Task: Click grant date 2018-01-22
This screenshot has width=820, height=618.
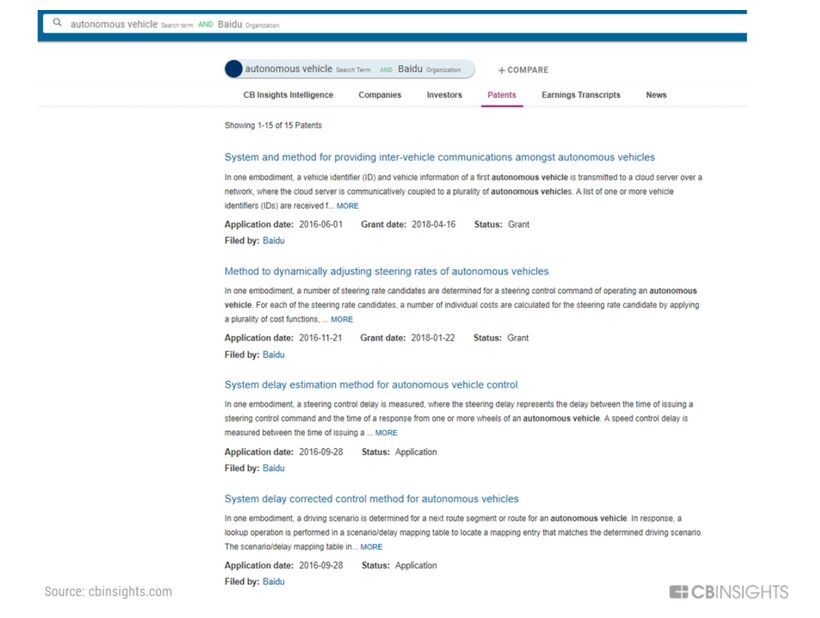Action: point(432,338)
